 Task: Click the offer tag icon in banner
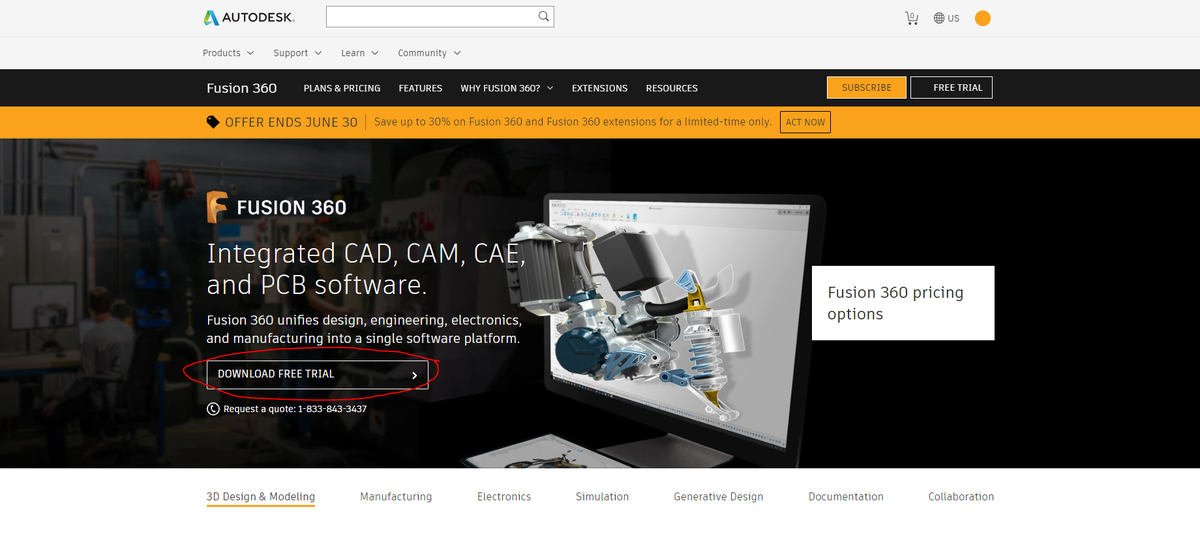coord(213,122)
